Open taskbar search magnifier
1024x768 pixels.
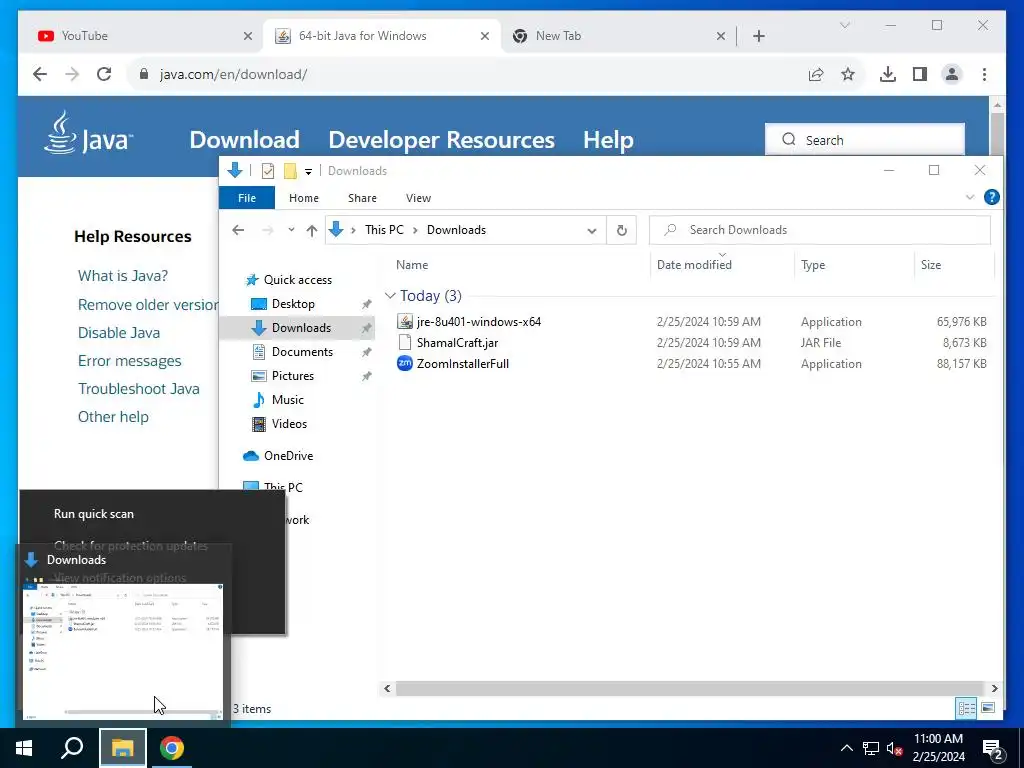coord(72,748)
